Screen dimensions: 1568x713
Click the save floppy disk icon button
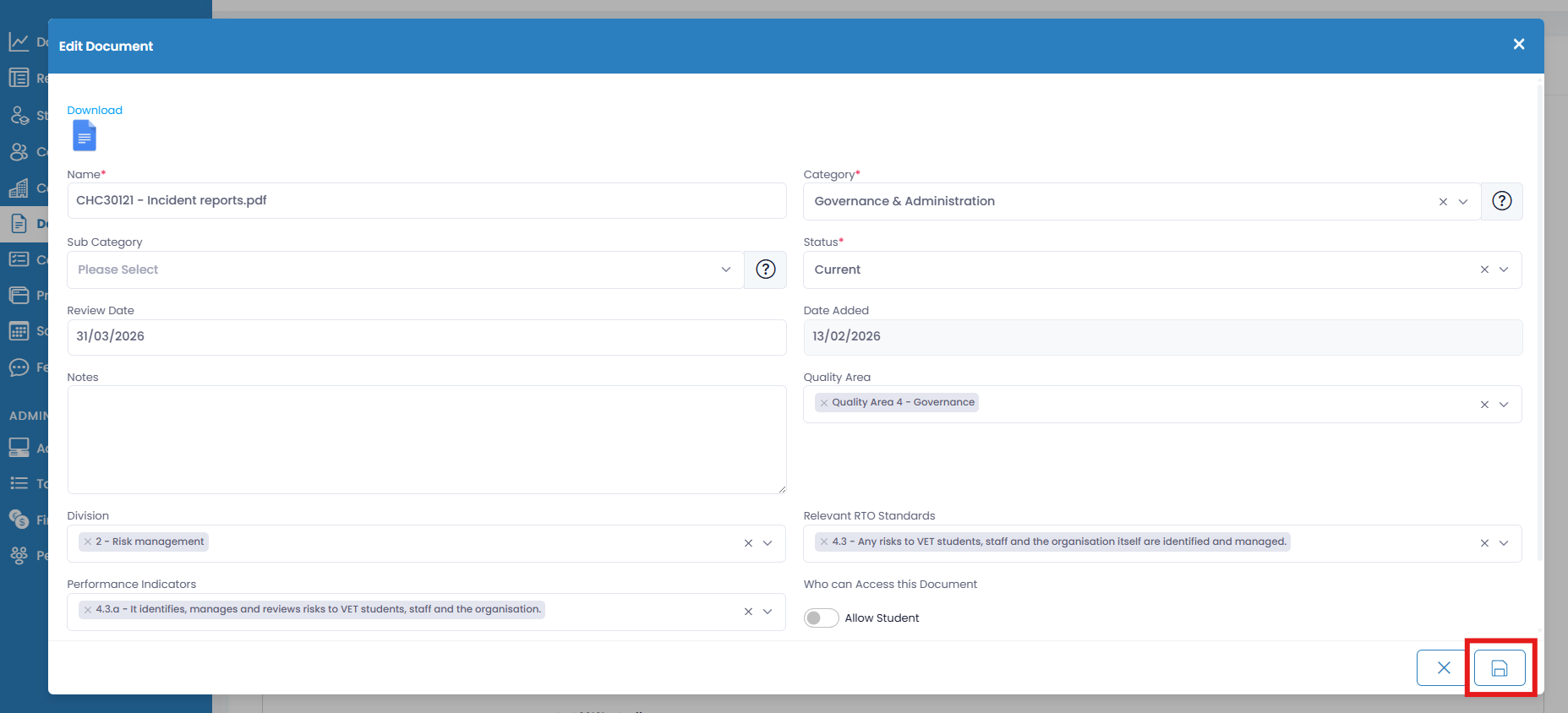click(x=1499, y=668)
